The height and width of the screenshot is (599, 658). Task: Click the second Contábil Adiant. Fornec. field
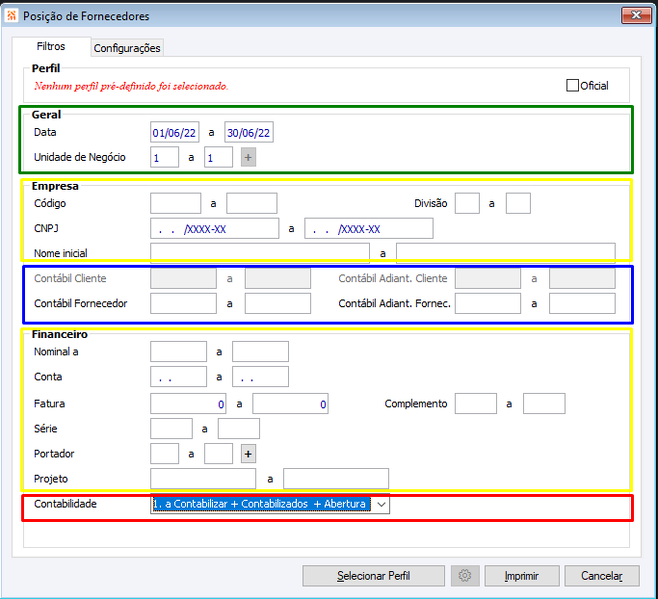(582, 303)
